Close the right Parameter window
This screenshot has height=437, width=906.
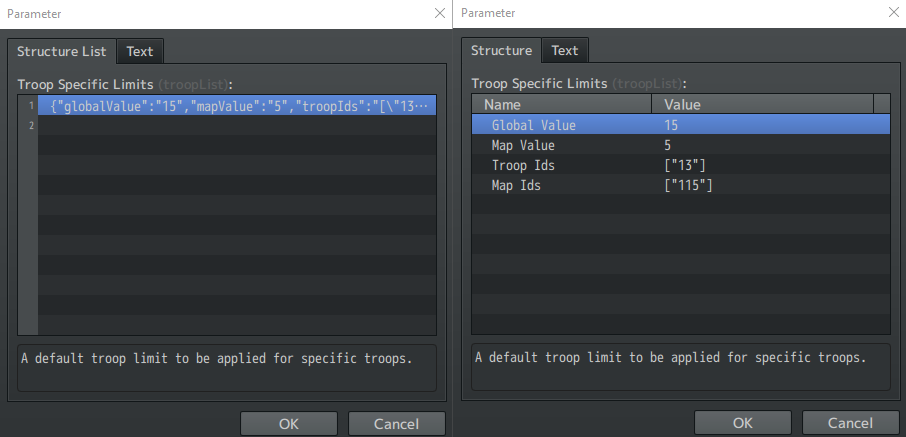(894, 12)
